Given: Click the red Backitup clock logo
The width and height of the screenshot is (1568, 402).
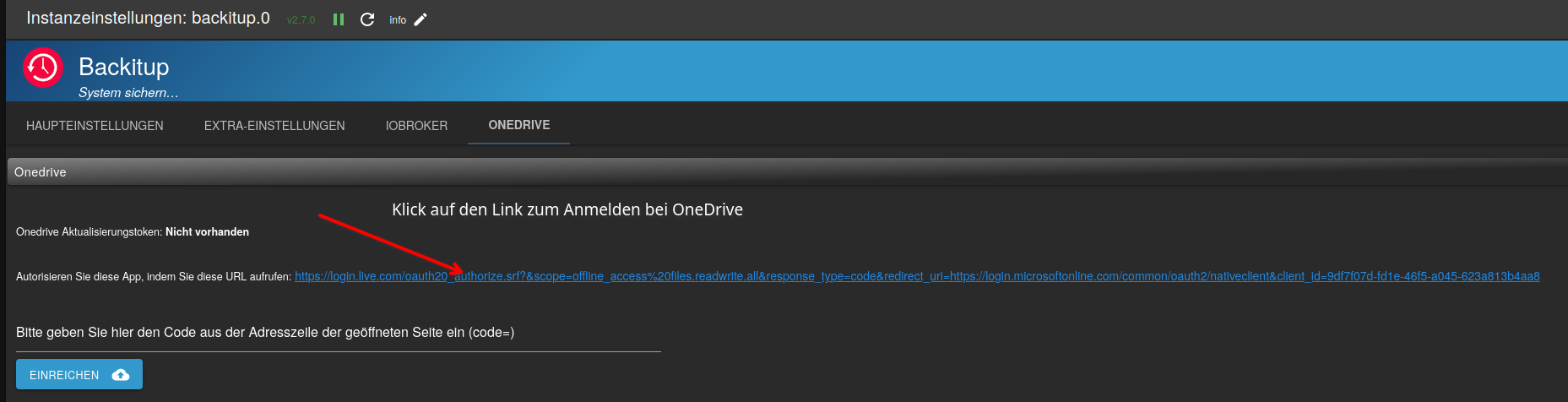Looking at the screenshot, I should pyautogui.click(x=43, y=68).
